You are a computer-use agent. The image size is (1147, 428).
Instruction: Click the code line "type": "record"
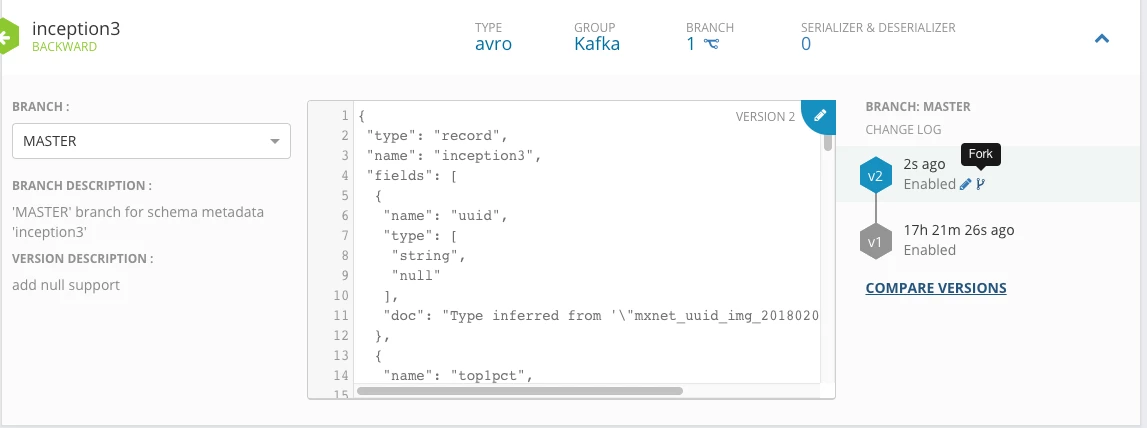[x=437, y=136]
